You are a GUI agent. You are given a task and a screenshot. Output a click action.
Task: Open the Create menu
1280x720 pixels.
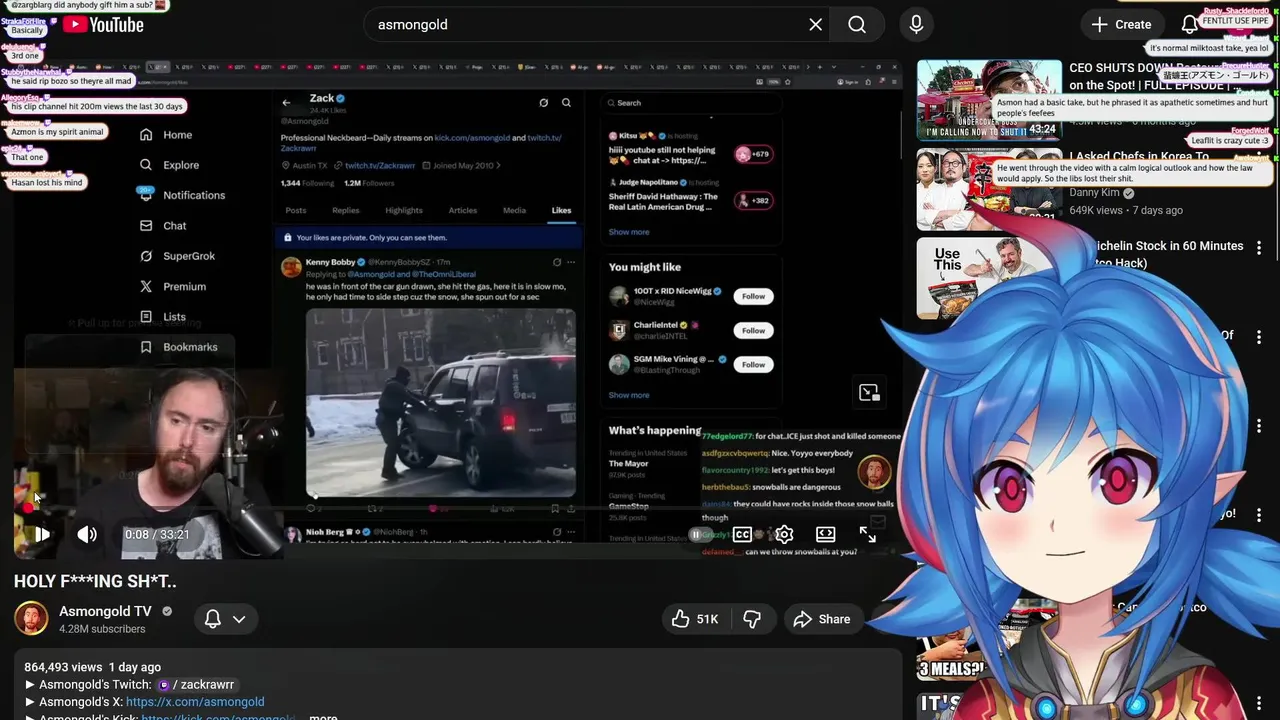pos(1121,24)
